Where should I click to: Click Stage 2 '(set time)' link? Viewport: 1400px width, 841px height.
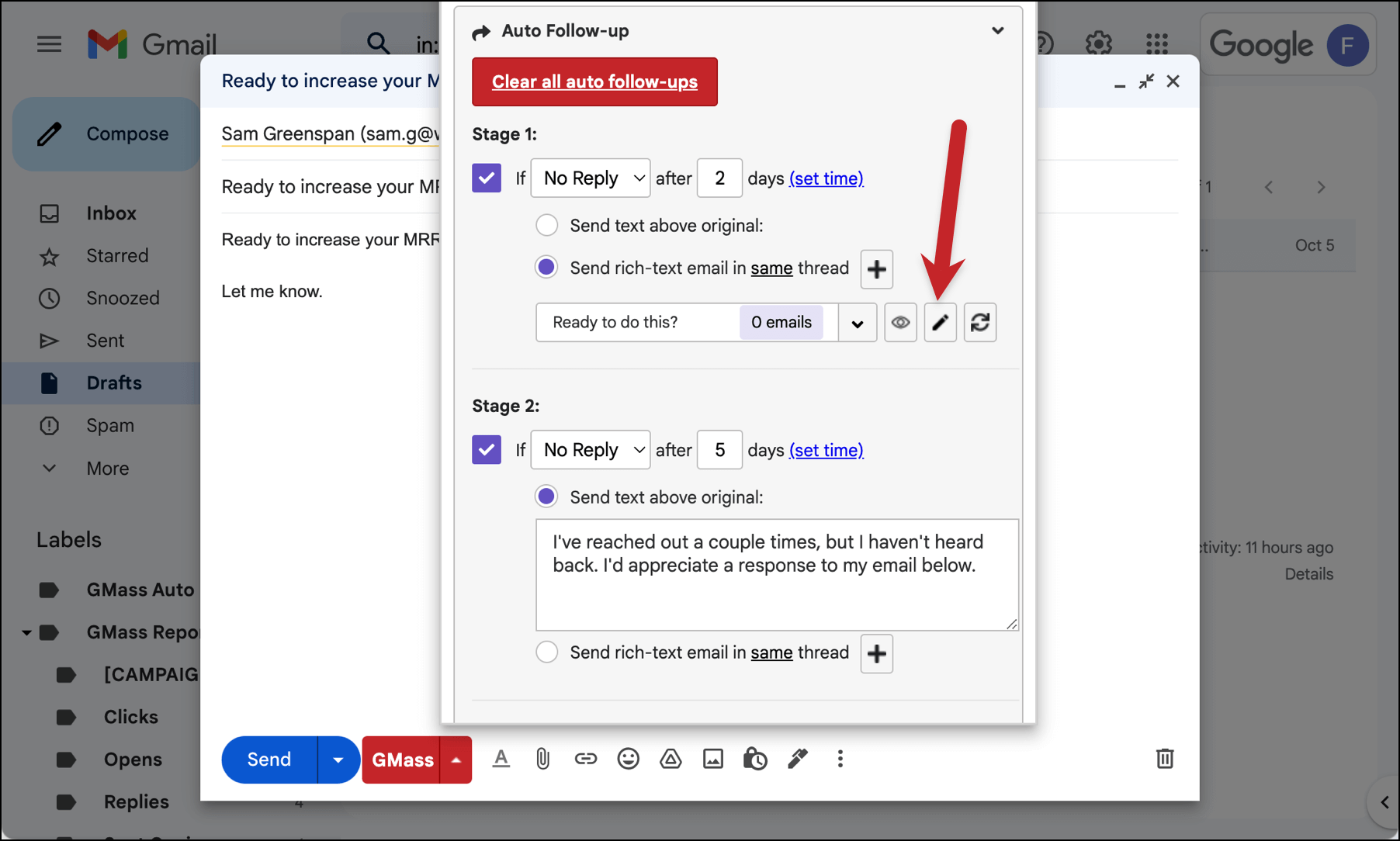click(x=826, y=450)
